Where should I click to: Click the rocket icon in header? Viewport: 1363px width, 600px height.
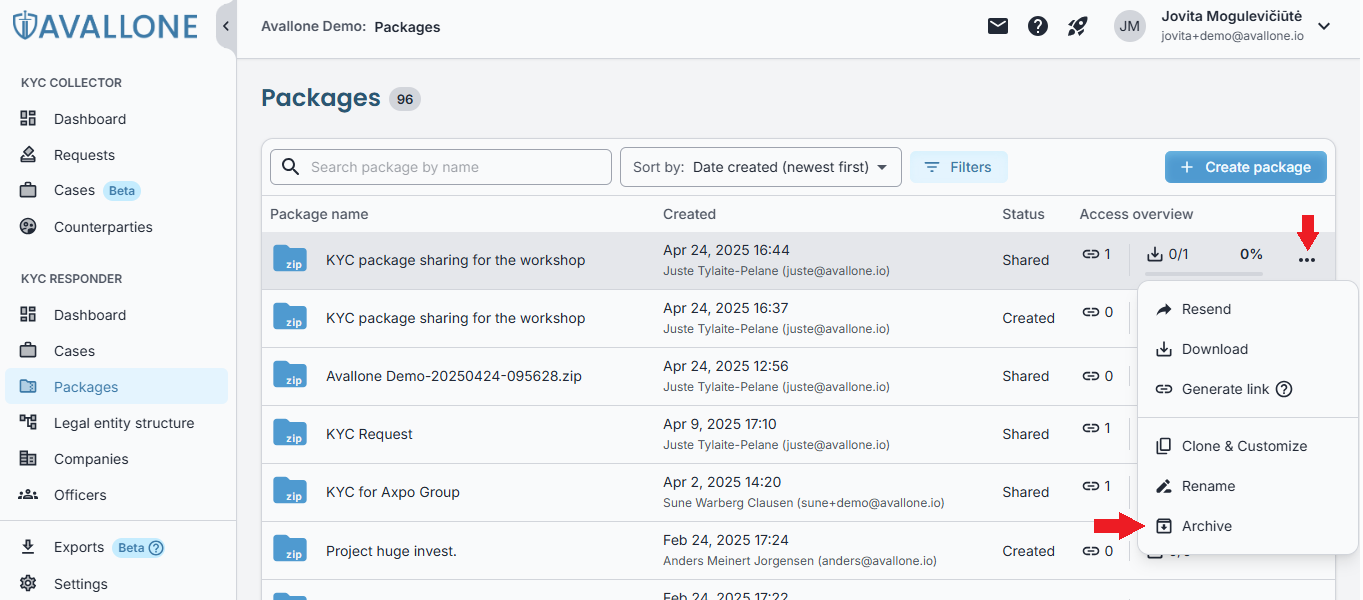(x=1077, y=27)
